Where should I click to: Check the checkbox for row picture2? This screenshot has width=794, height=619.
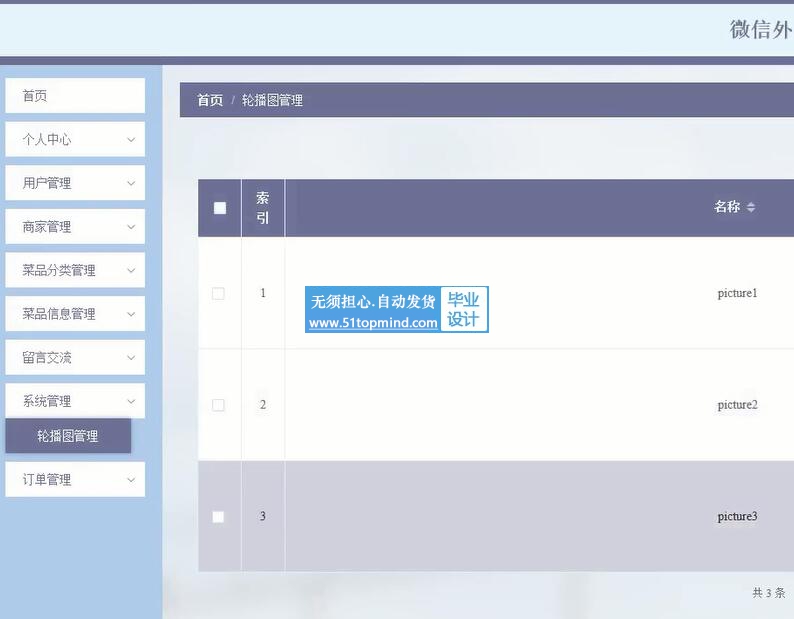pos(218,405)
